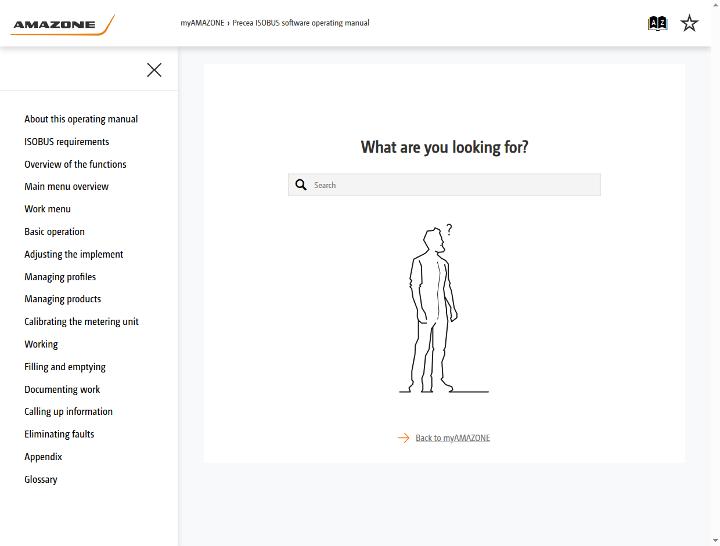Open Main menu overview section
The width and height of the screenshot is (720, 546).
(67, 186)
